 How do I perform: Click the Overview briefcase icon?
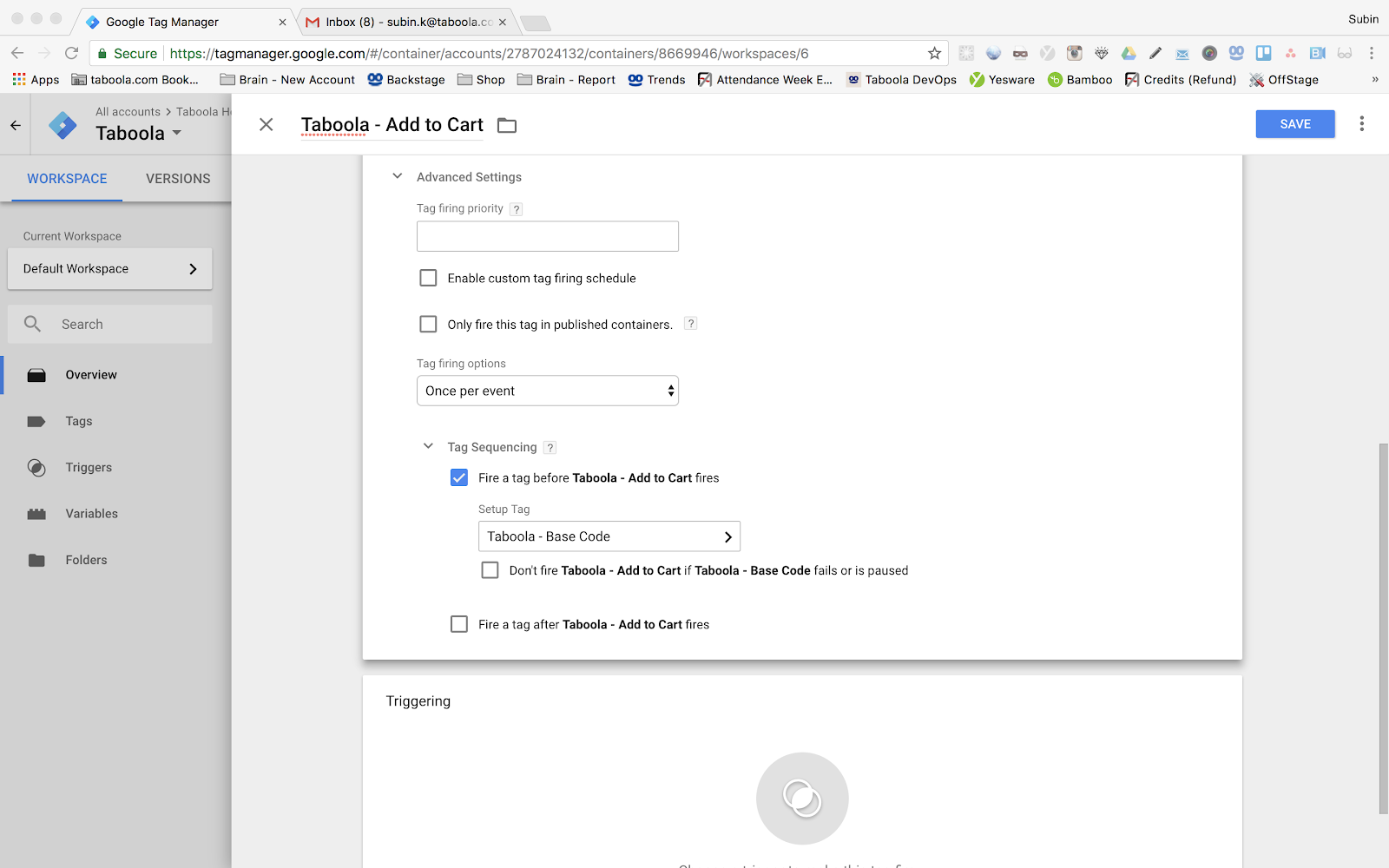[36, 375]
